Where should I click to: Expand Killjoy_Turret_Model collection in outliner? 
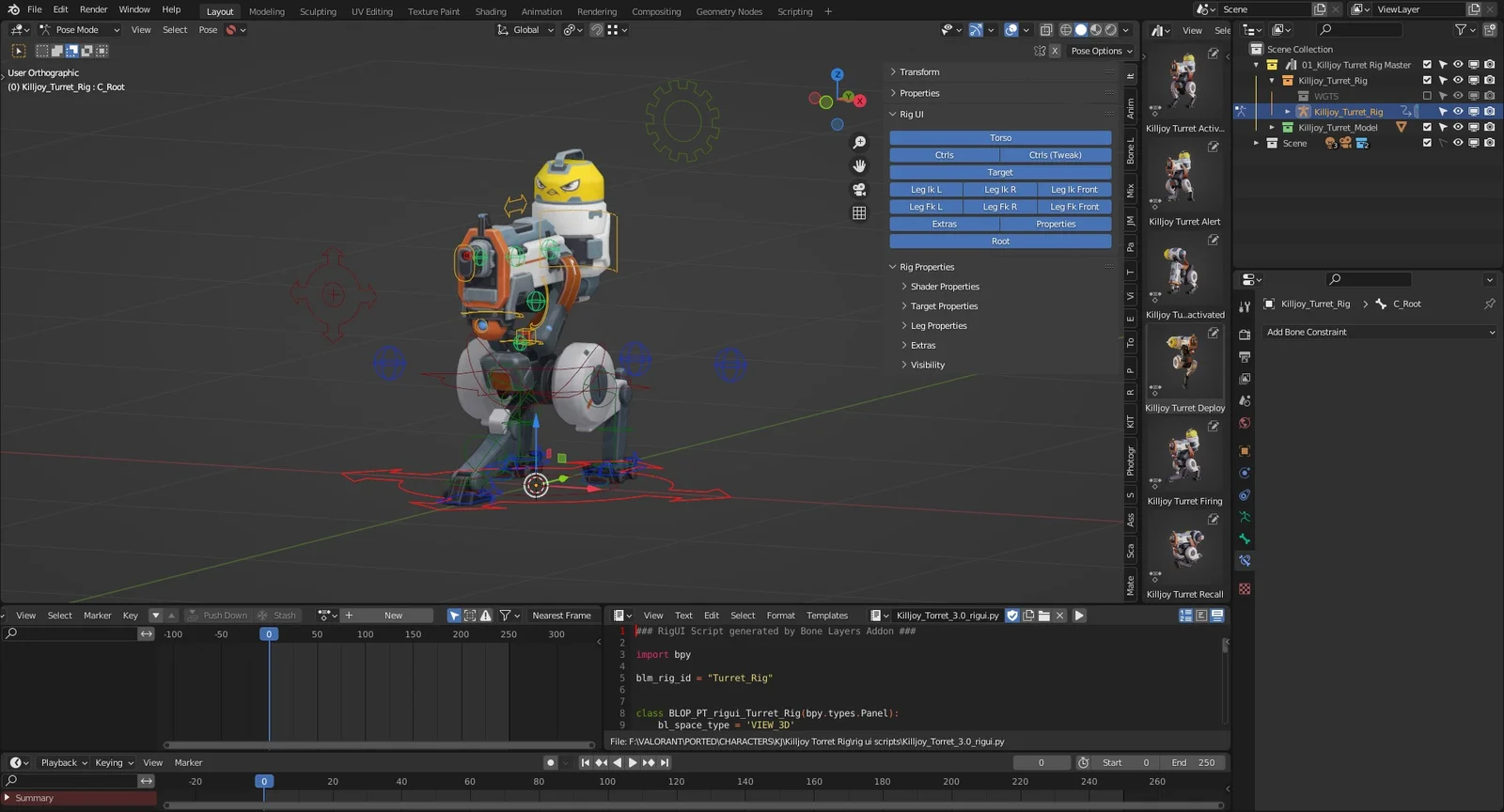tap(1272, 128)
